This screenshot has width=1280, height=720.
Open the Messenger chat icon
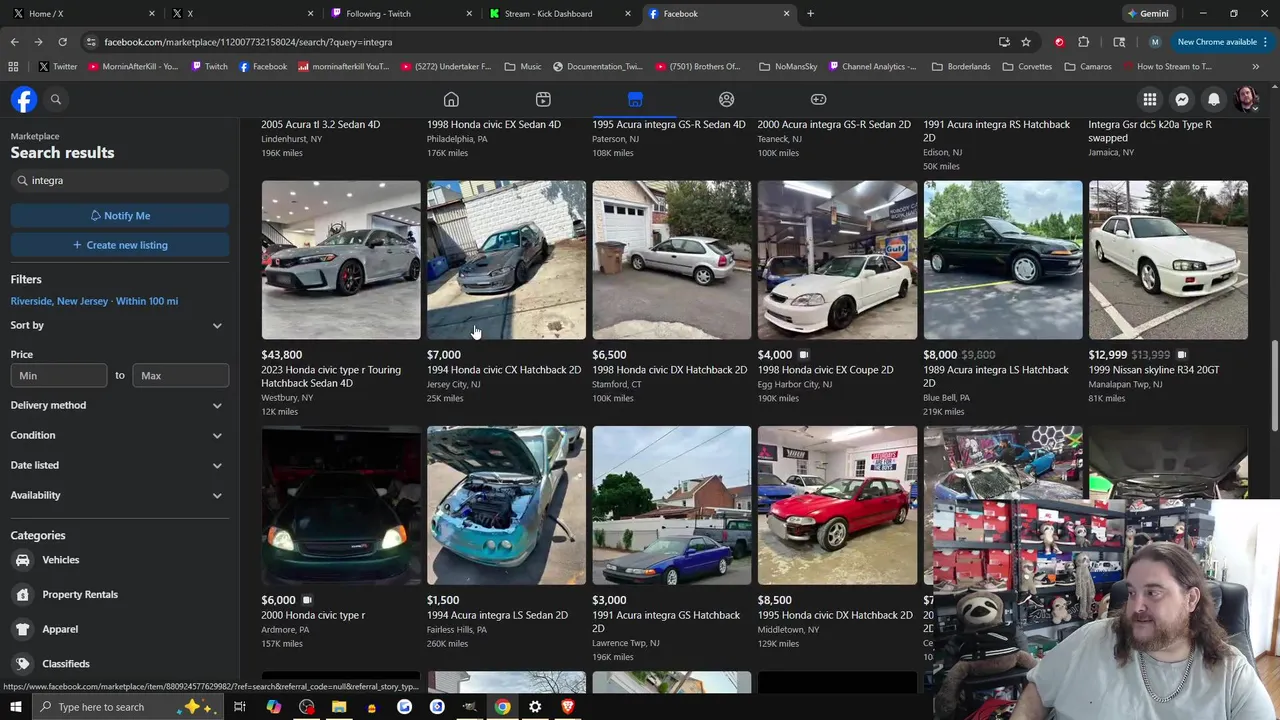pos(1182,99)
